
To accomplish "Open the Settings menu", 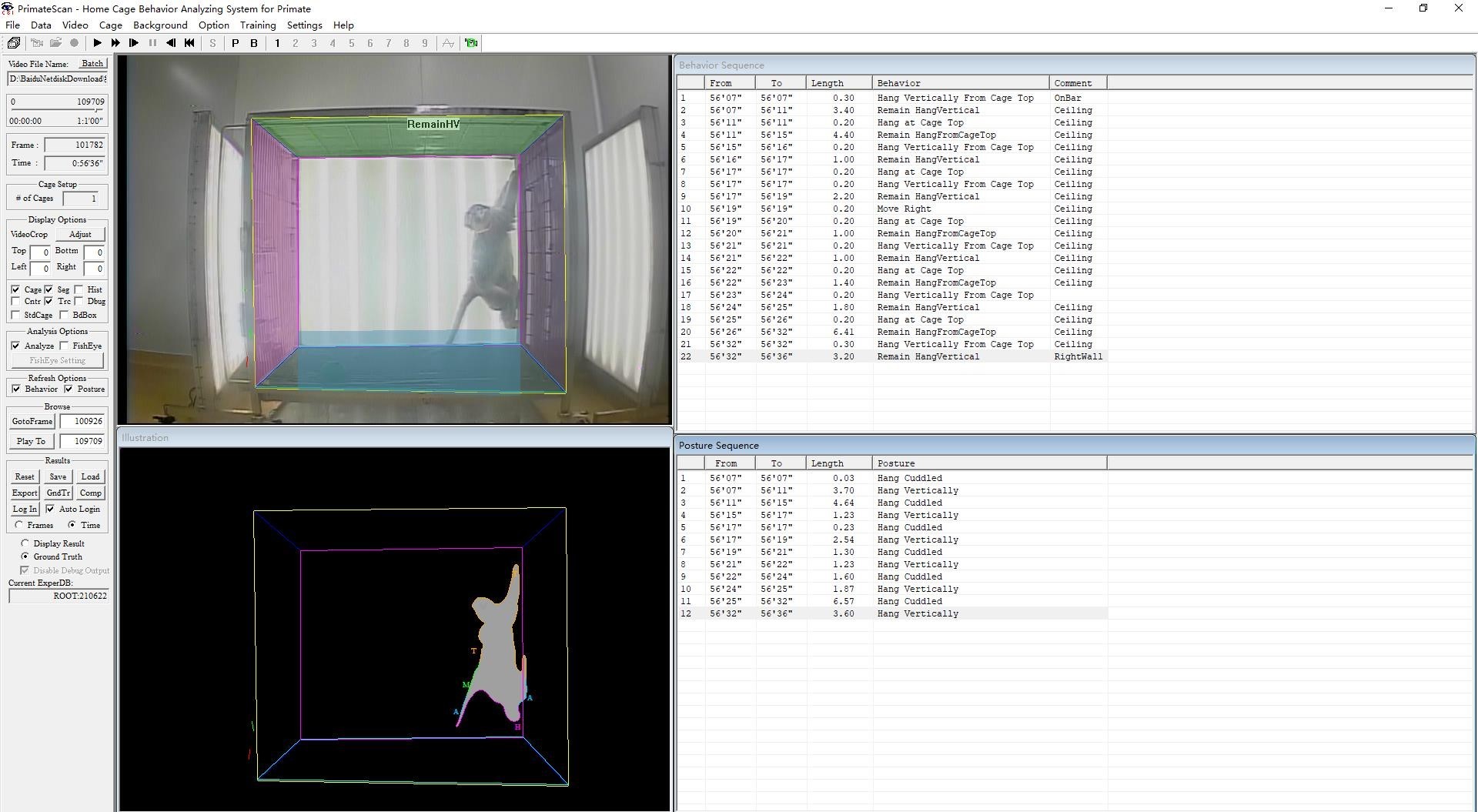I will click(305, 25).
